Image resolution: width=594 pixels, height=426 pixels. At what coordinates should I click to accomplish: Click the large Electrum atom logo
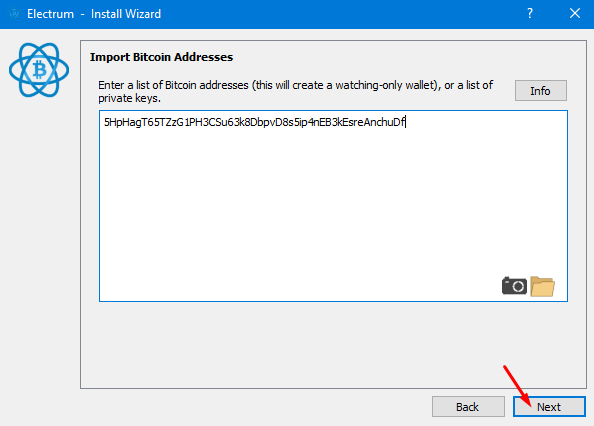[x=39, y=70]
